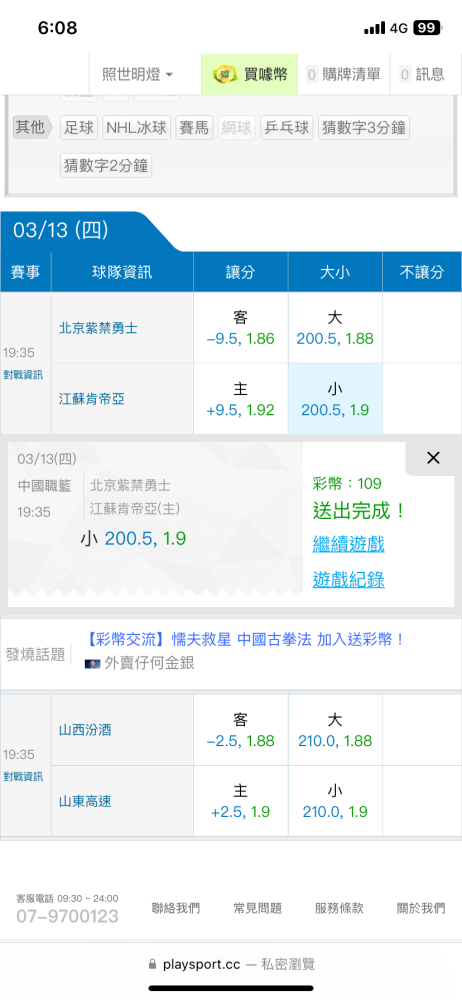This screenshot has height=1000, width=462.
Task: Toggle 北京紫禁勇士 客 -9.5 spread bet
Action: tap(241, 328)
